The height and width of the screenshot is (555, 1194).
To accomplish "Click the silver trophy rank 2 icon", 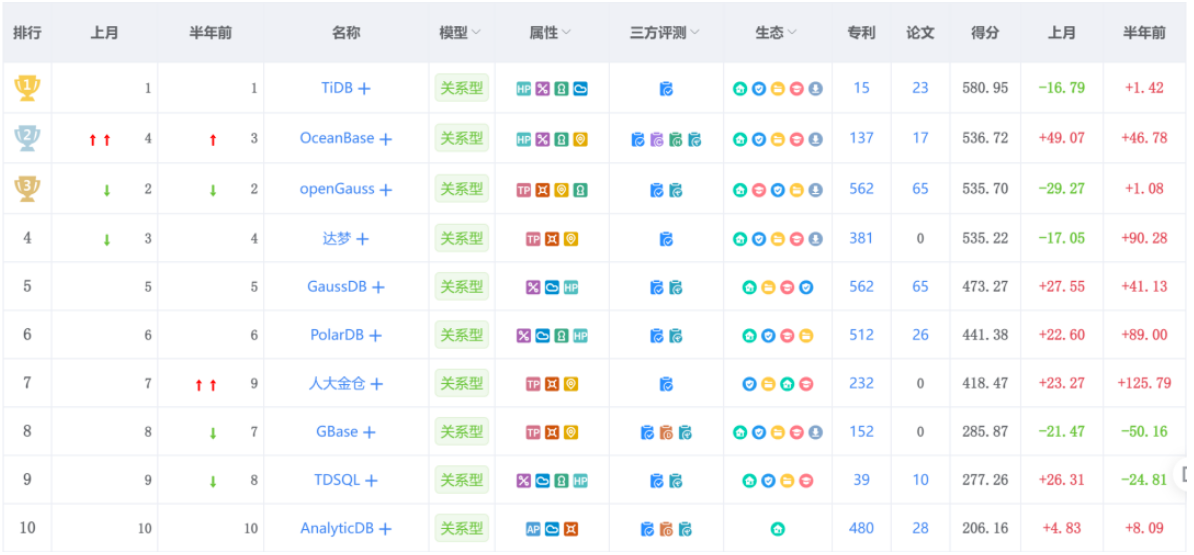I will tap(27, 138).
